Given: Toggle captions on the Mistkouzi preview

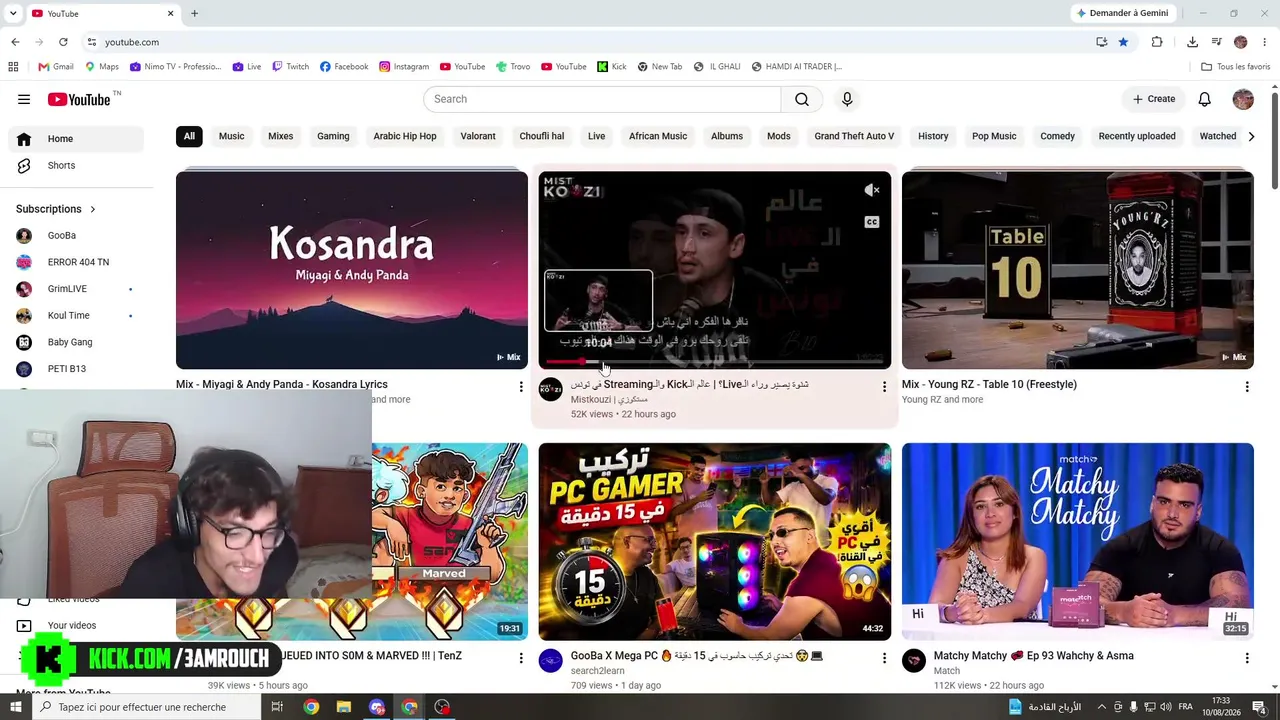Looking at the screenshot, I should (x=872, y=222).
